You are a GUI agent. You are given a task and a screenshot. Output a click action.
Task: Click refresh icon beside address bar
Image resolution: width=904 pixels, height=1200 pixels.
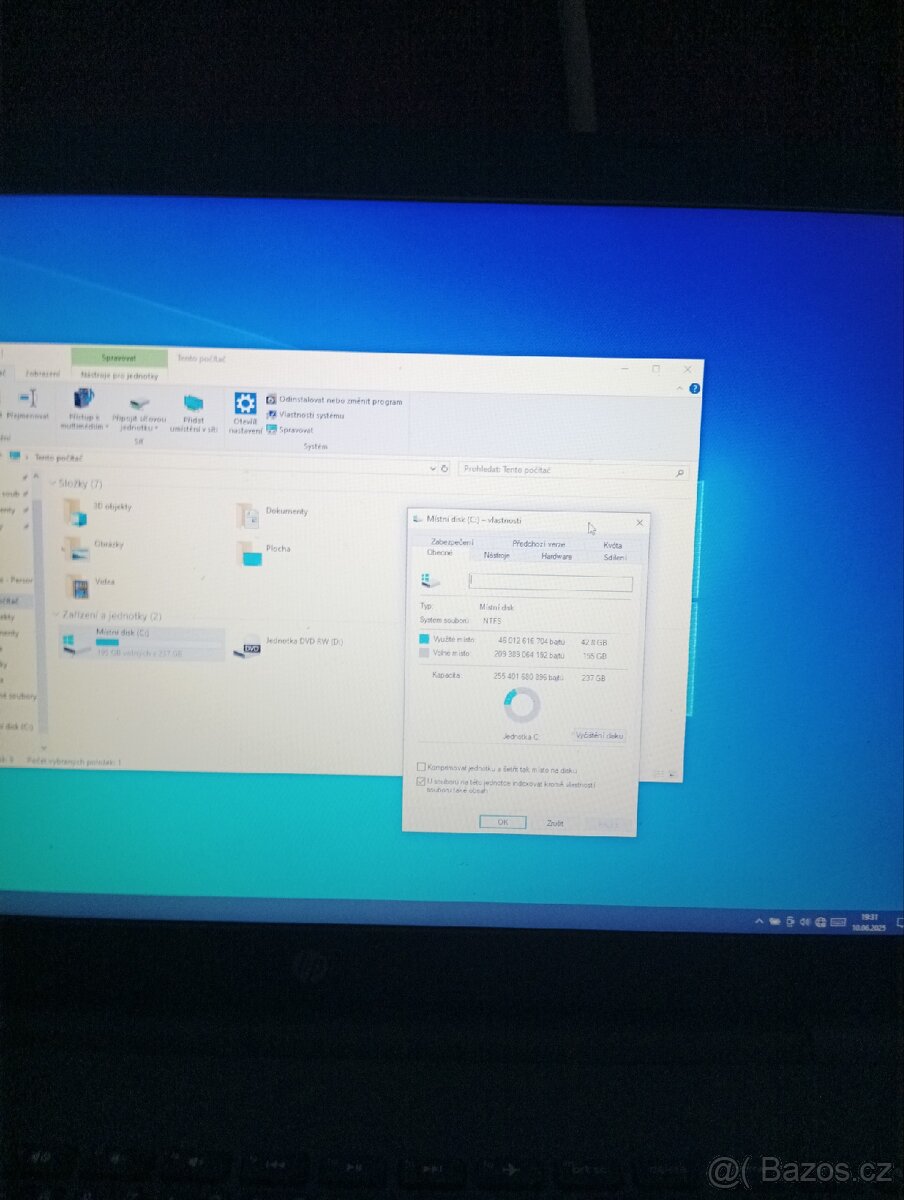(445, 468)
